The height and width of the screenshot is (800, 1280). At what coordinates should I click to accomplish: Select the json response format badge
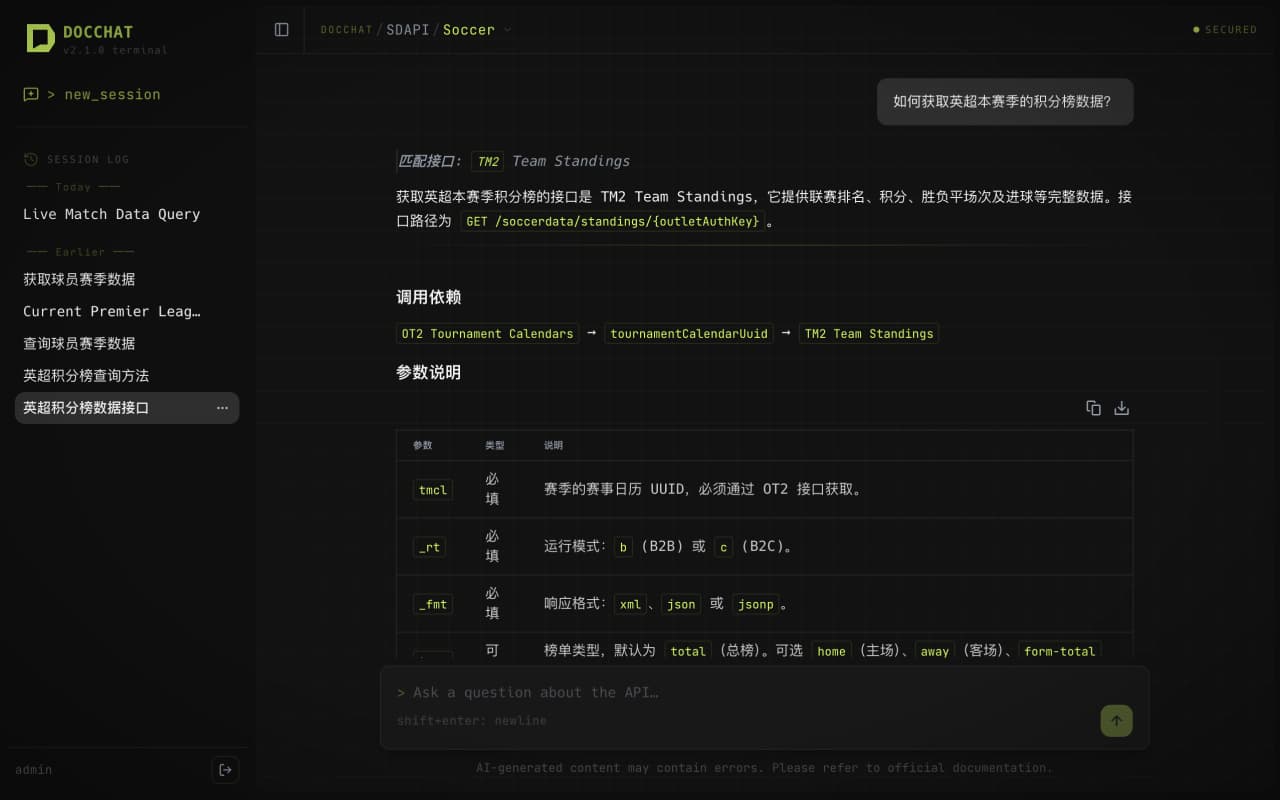click(x=680, y=604)
